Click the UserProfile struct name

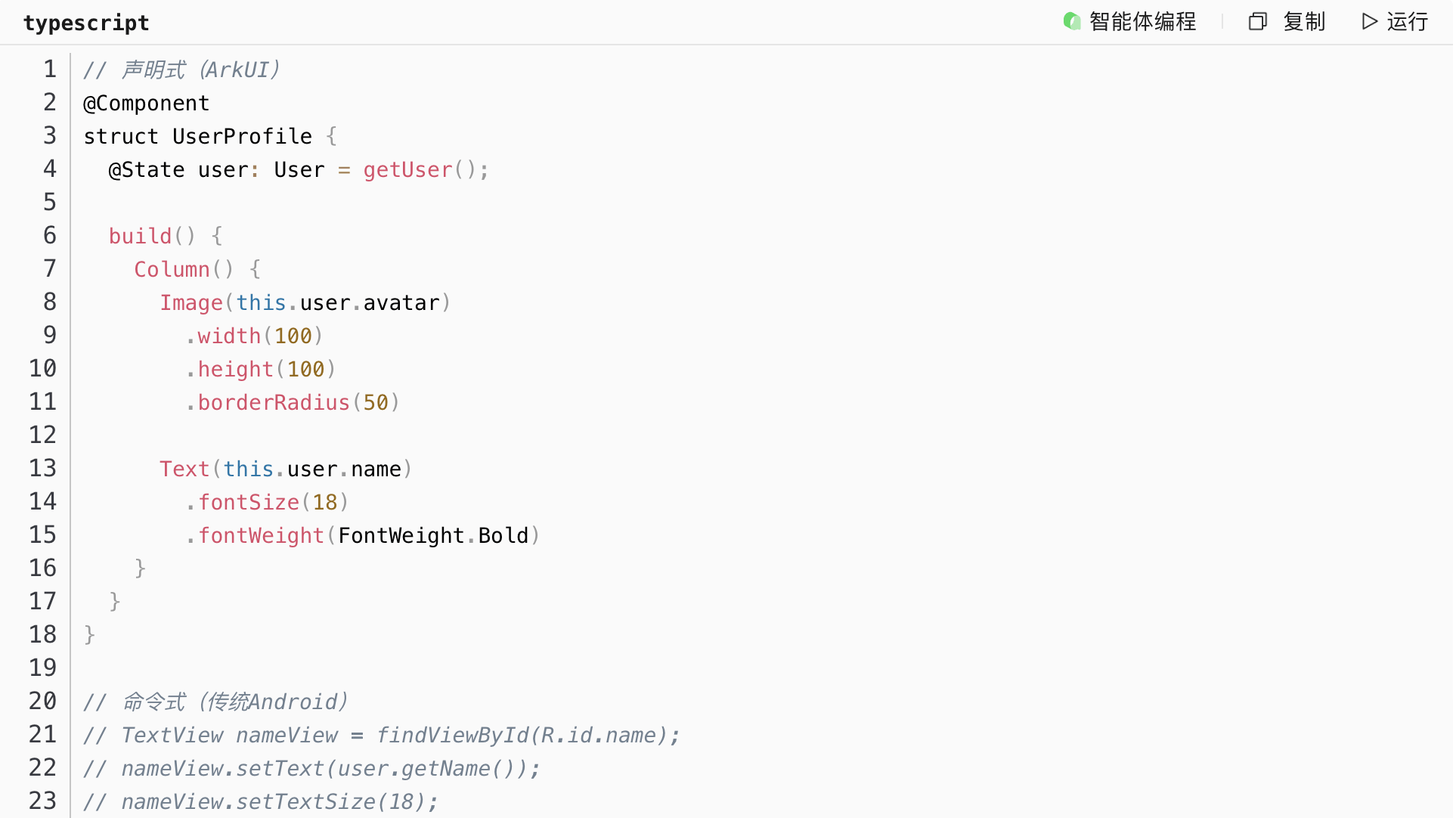pos(242,136)
